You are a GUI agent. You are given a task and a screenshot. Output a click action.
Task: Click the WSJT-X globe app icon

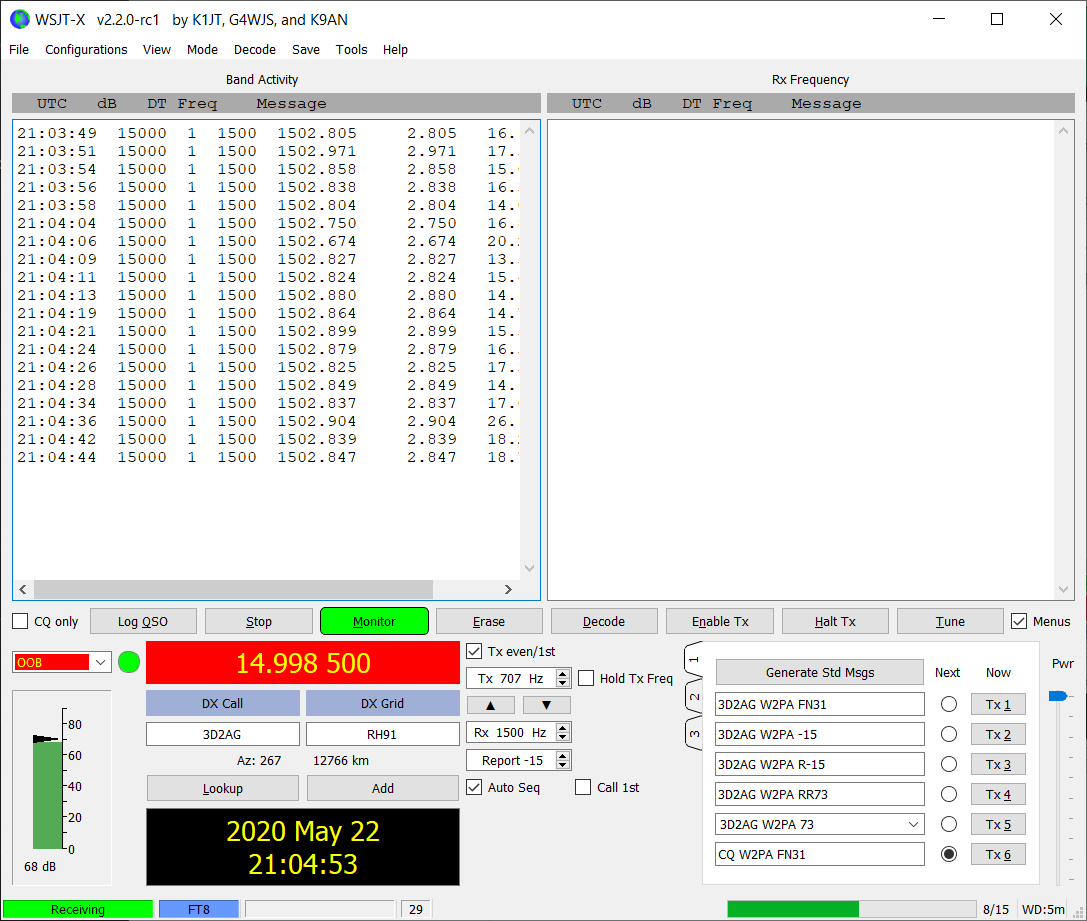pyautogui.click(x=19, y=19)
